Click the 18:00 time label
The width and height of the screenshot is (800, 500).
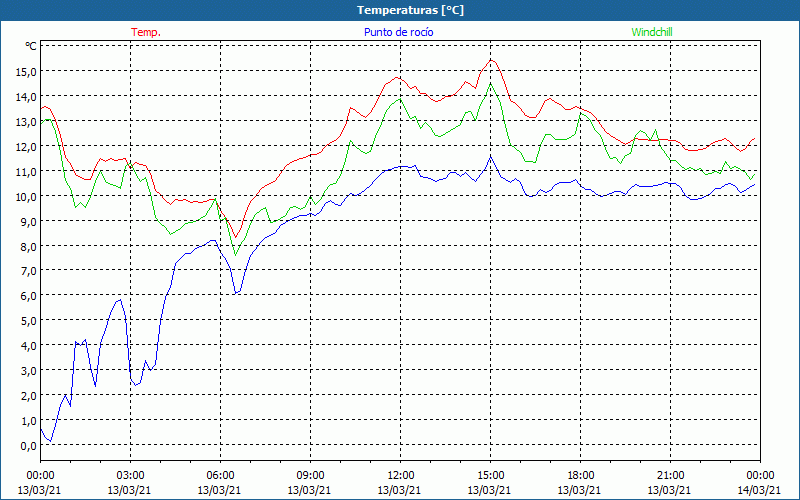580,476
